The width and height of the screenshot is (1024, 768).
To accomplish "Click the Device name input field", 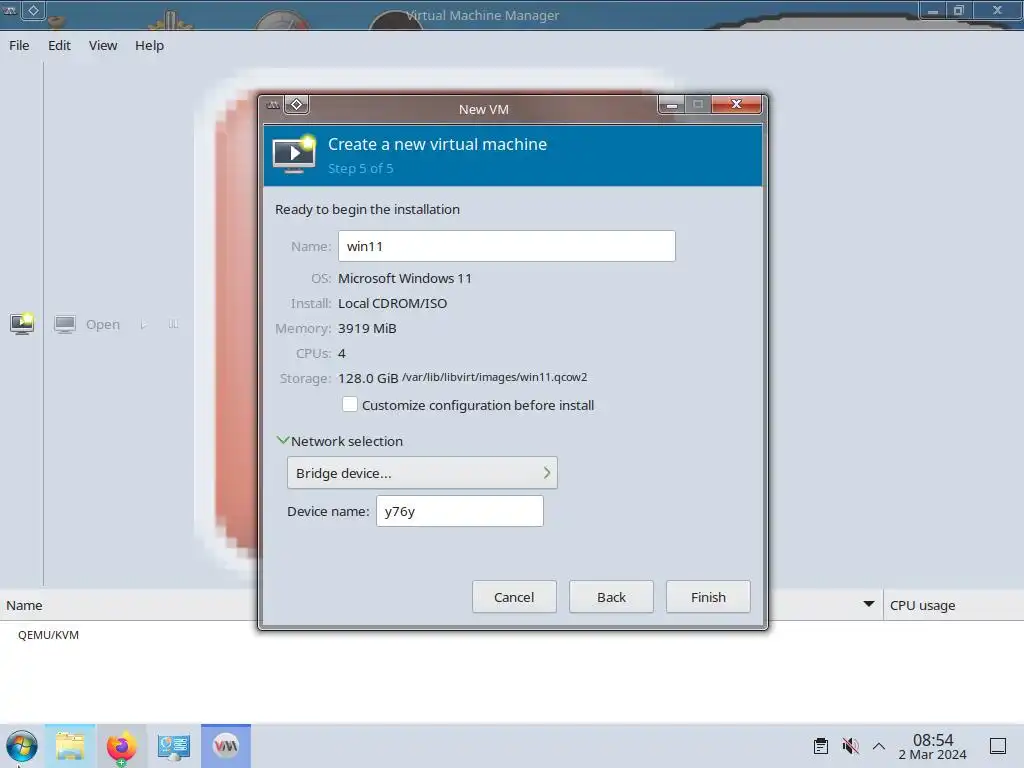I will tap(460, 511).
